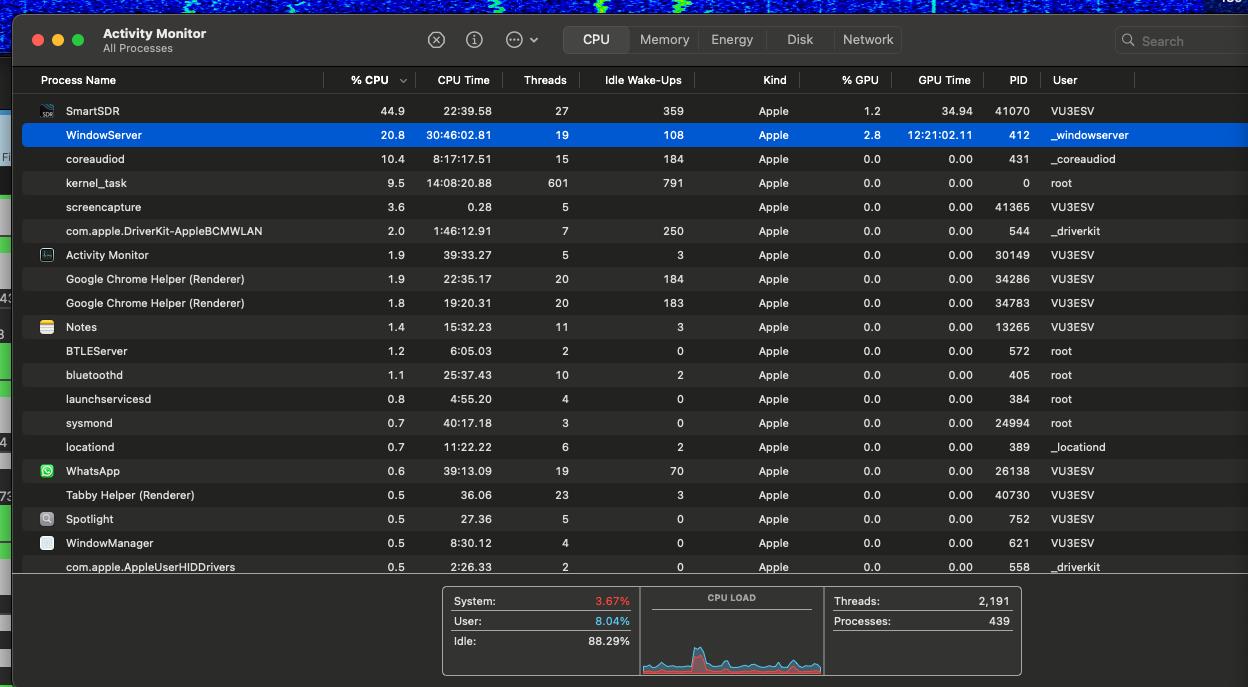1248x687 pixels.
Task: Click the WhatsApp icon in process list
Action: click(x=47, y=471)
